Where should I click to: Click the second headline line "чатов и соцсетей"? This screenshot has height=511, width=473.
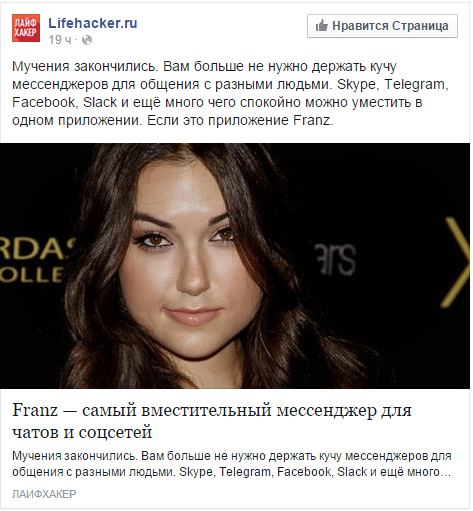[x=82, y=432]
